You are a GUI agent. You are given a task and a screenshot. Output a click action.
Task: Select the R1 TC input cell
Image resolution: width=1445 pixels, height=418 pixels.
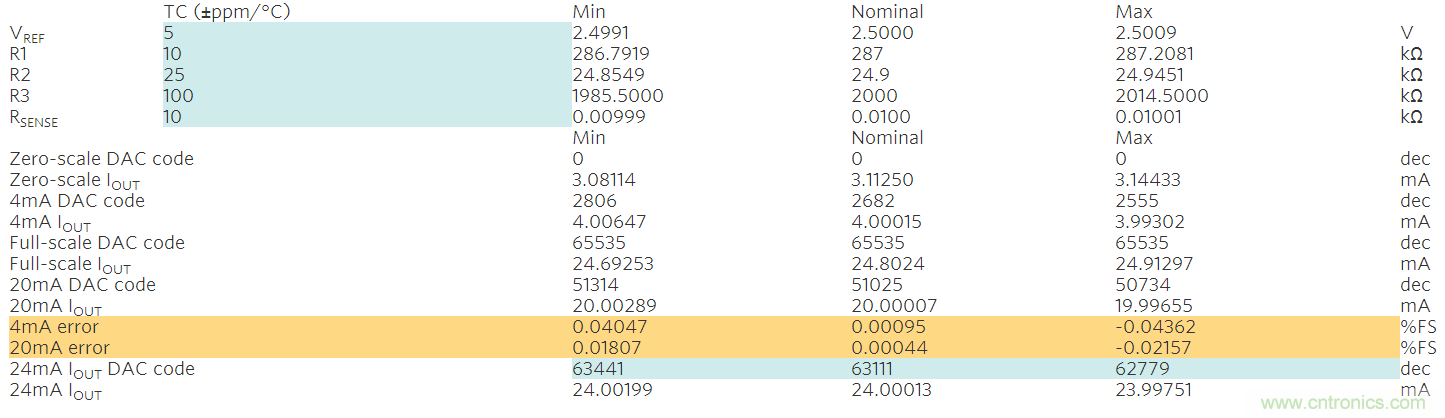(x=366, y=54)
